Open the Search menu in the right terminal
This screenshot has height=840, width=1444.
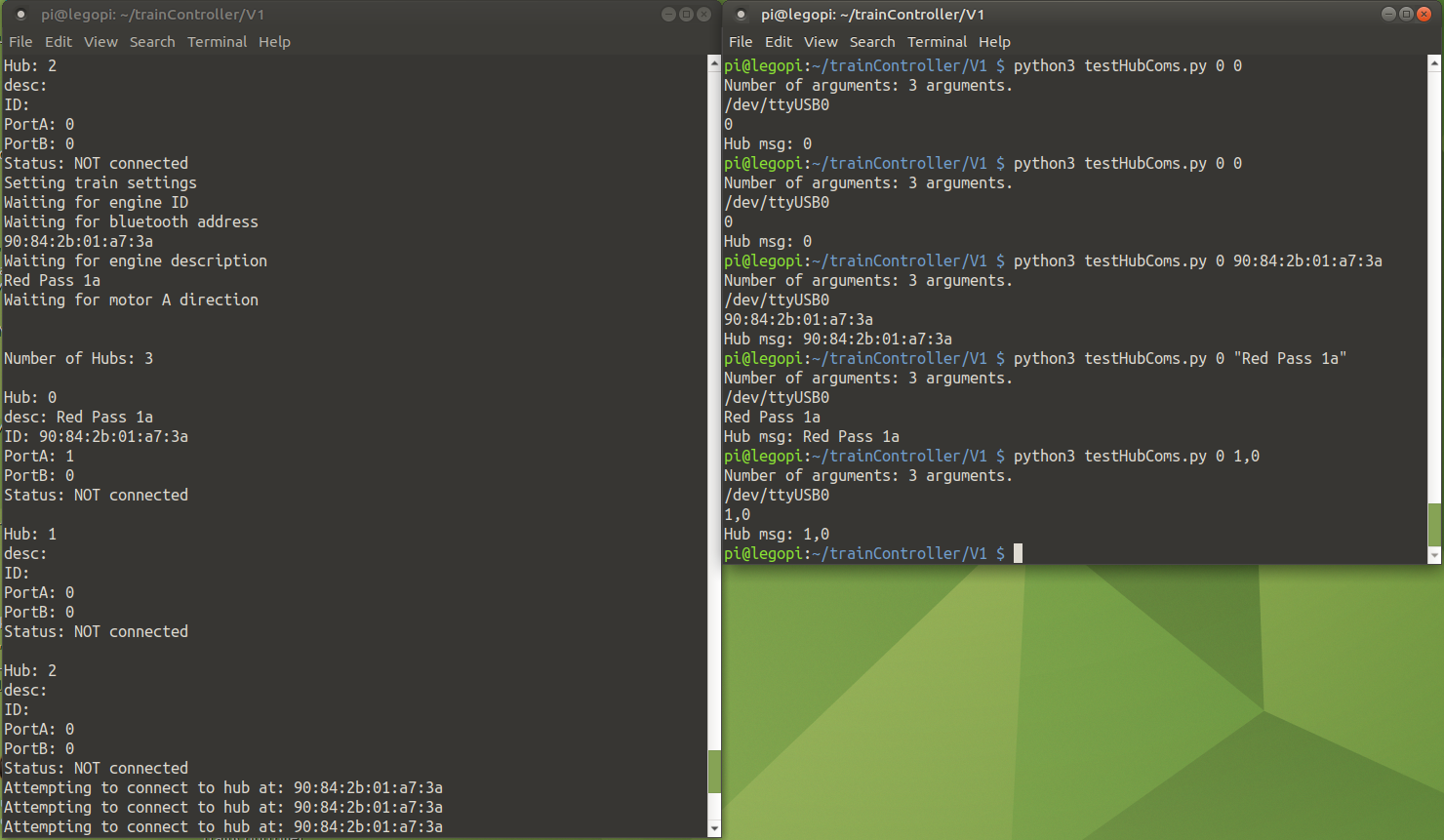pos(872,42)
